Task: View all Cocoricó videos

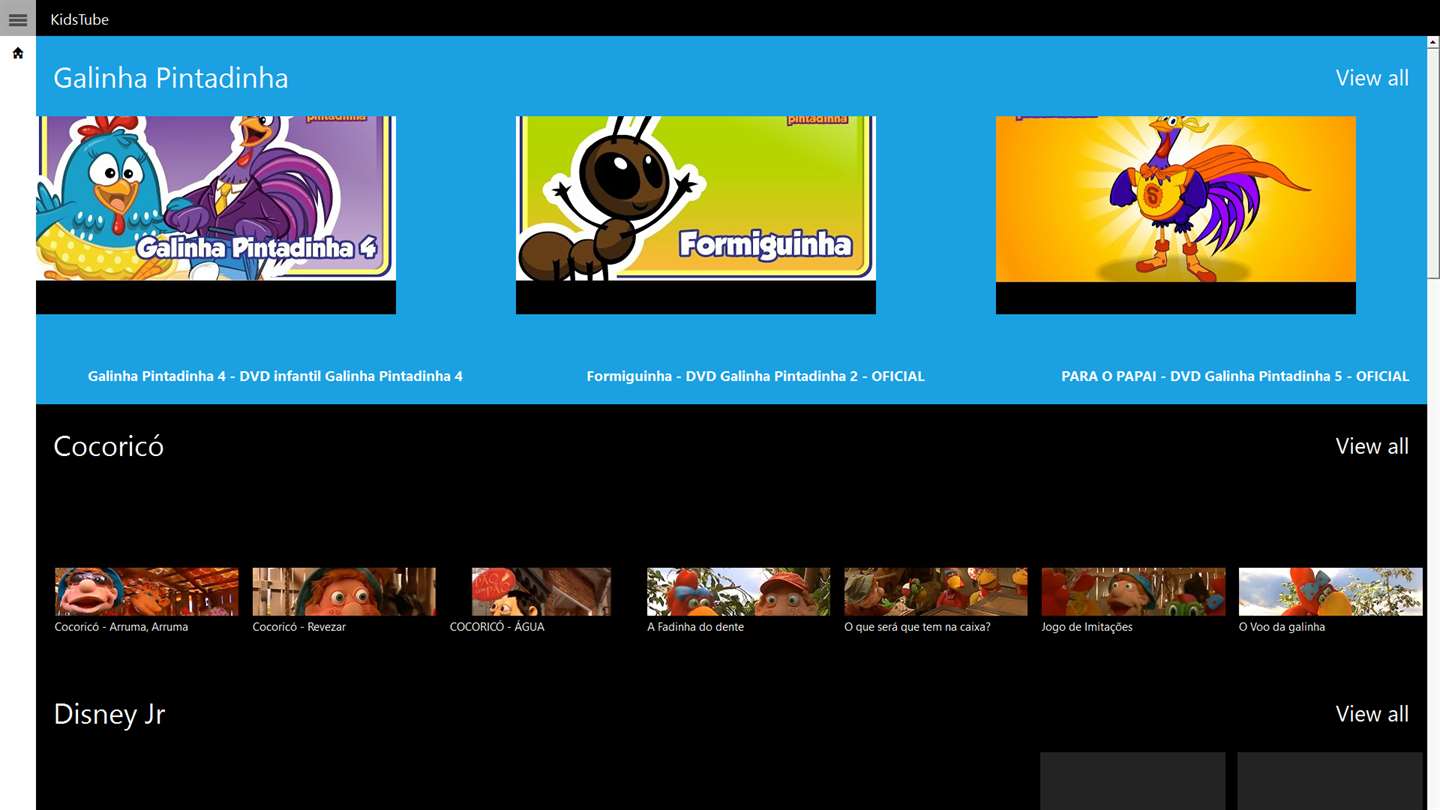Action: [1372, 446]
